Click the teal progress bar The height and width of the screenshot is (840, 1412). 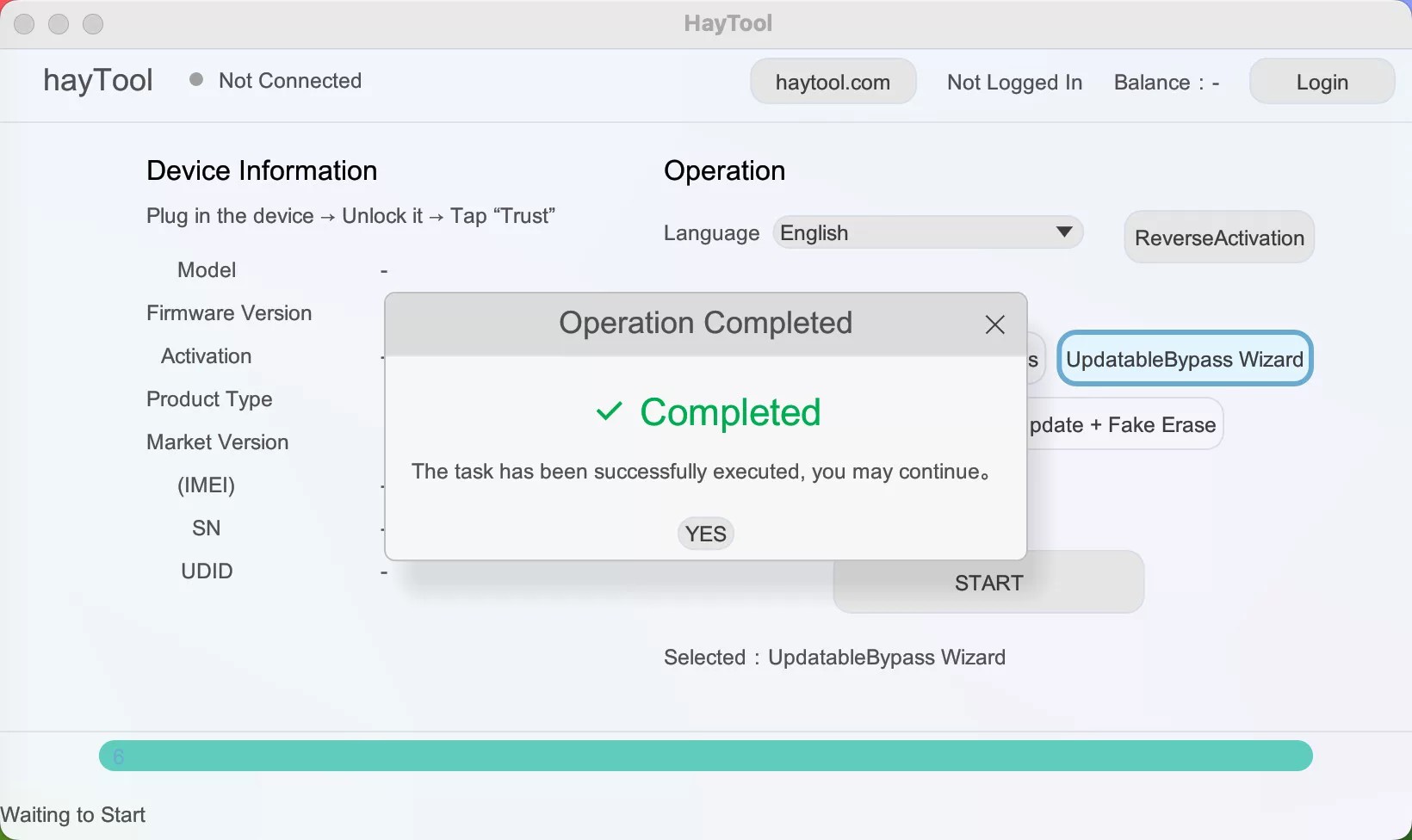pyautogui.click(x=705, y=756)
